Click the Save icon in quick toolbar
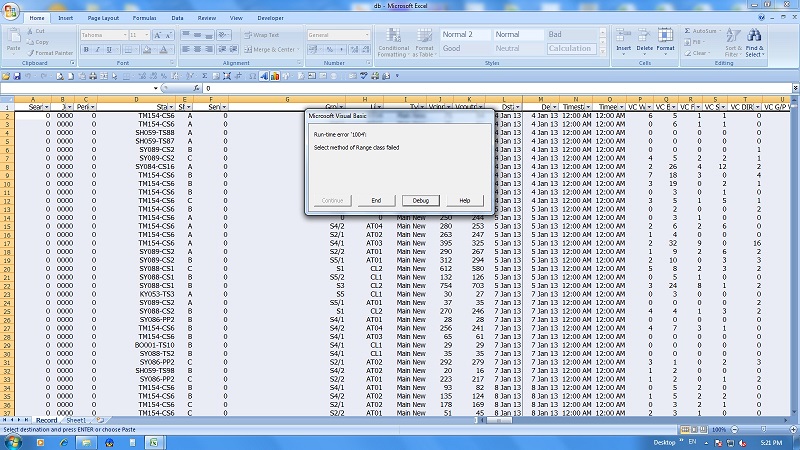800x450 pixels. click(17, 76)
